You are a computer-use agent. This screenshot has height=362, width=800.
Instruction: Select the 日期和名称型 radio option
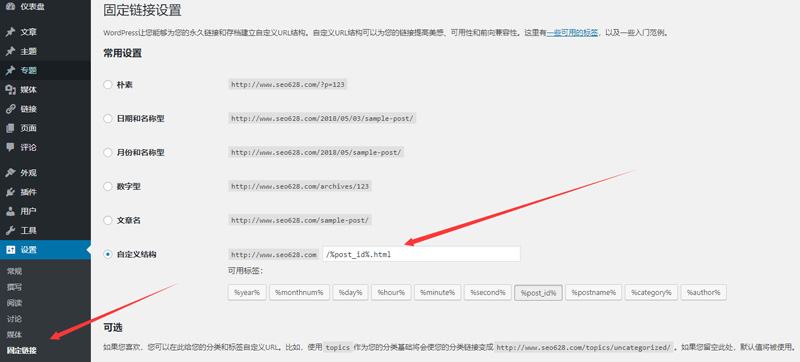coord(108,118)
